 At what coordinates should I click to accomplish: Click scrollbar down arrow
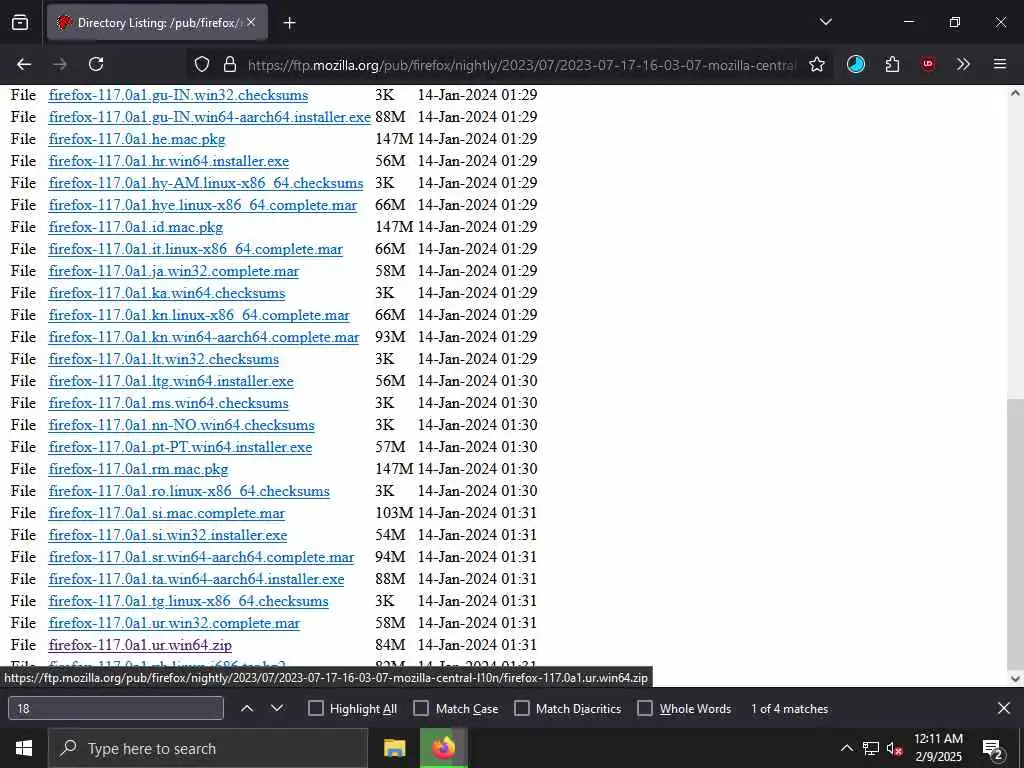click(x=1015, y=679)
